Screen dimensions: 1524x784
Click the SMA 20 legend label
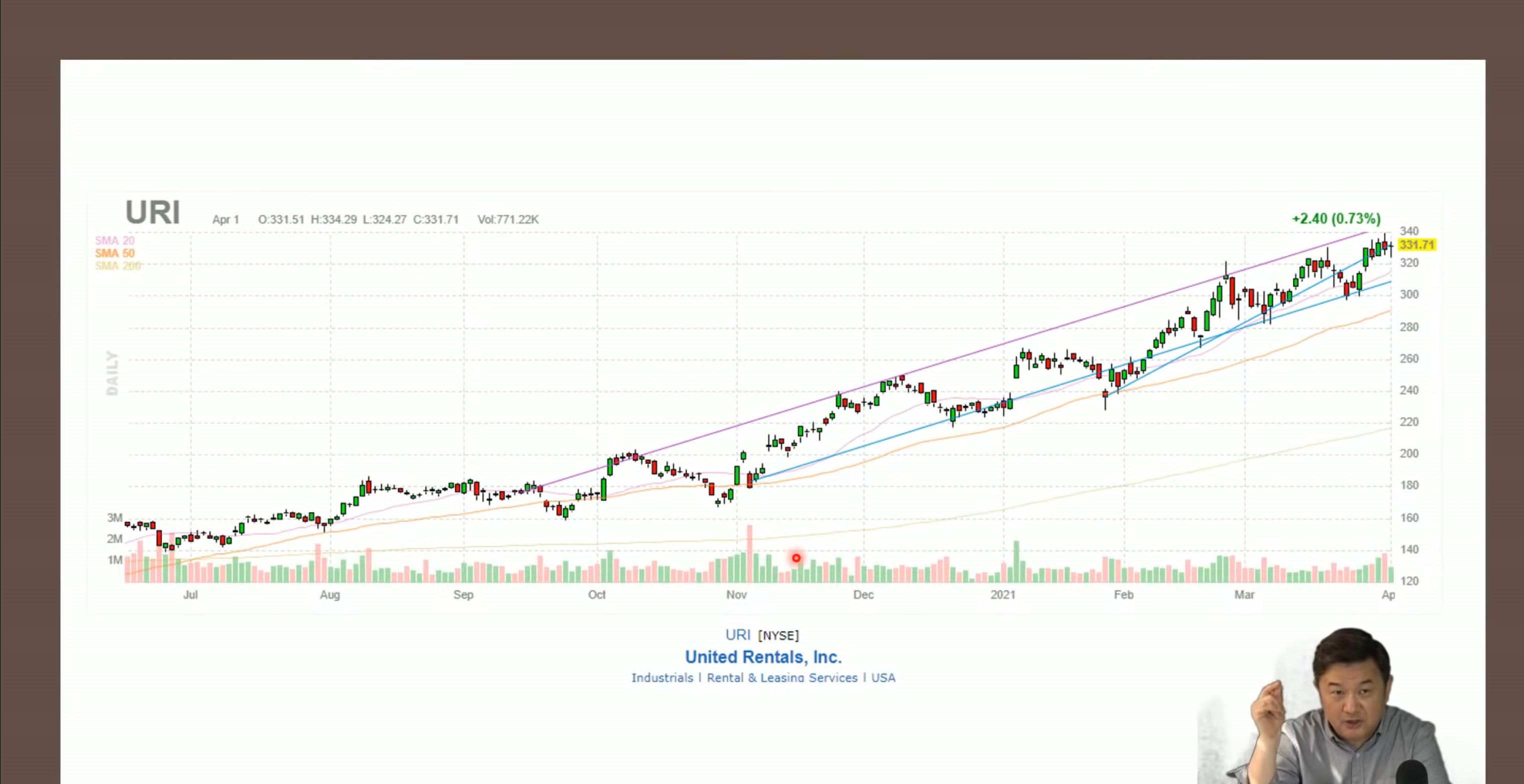click(x=115, y=240)
